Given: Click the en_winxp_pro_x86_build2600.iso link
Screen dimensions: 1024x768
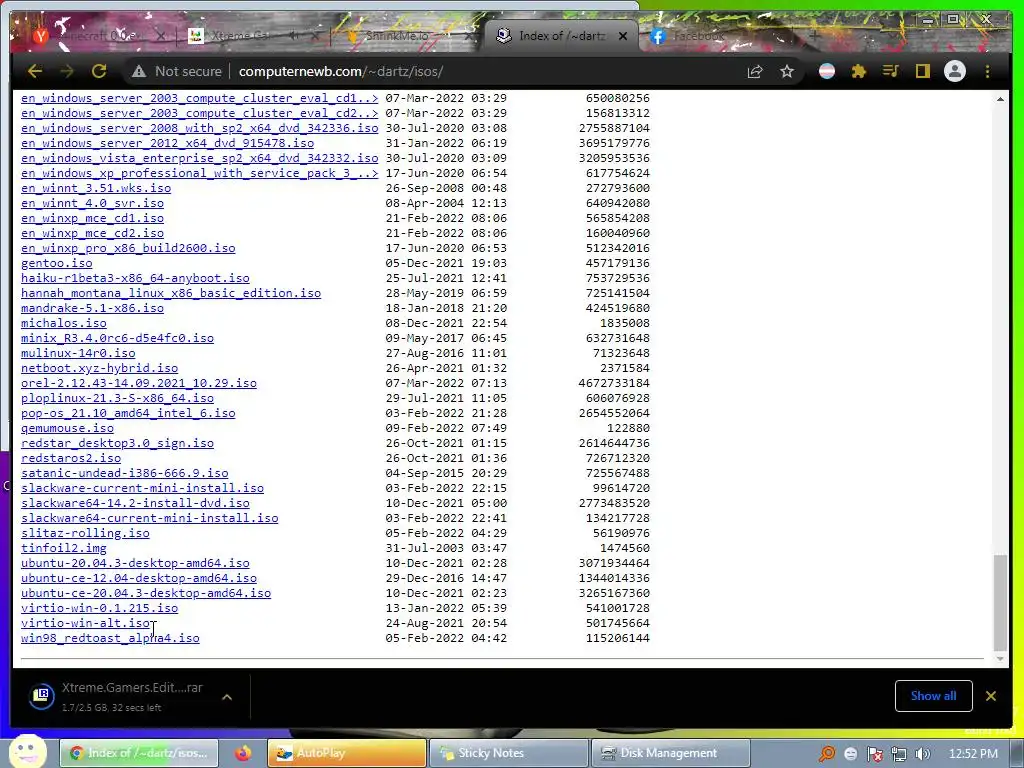Looking at the screenshot, I should (x=128, y=248).
